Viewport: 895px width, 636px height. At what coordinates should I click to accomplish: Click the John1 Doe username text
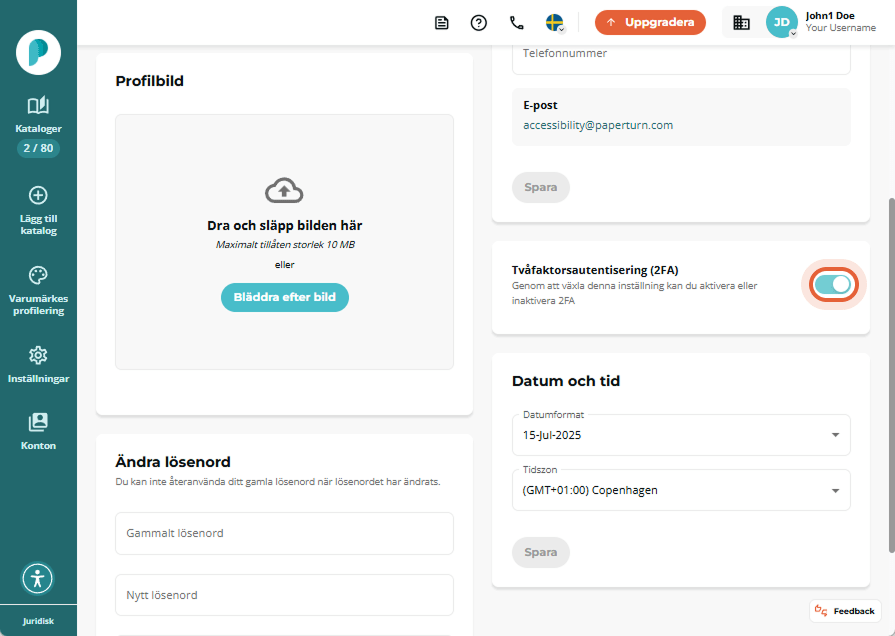point(830,16)
